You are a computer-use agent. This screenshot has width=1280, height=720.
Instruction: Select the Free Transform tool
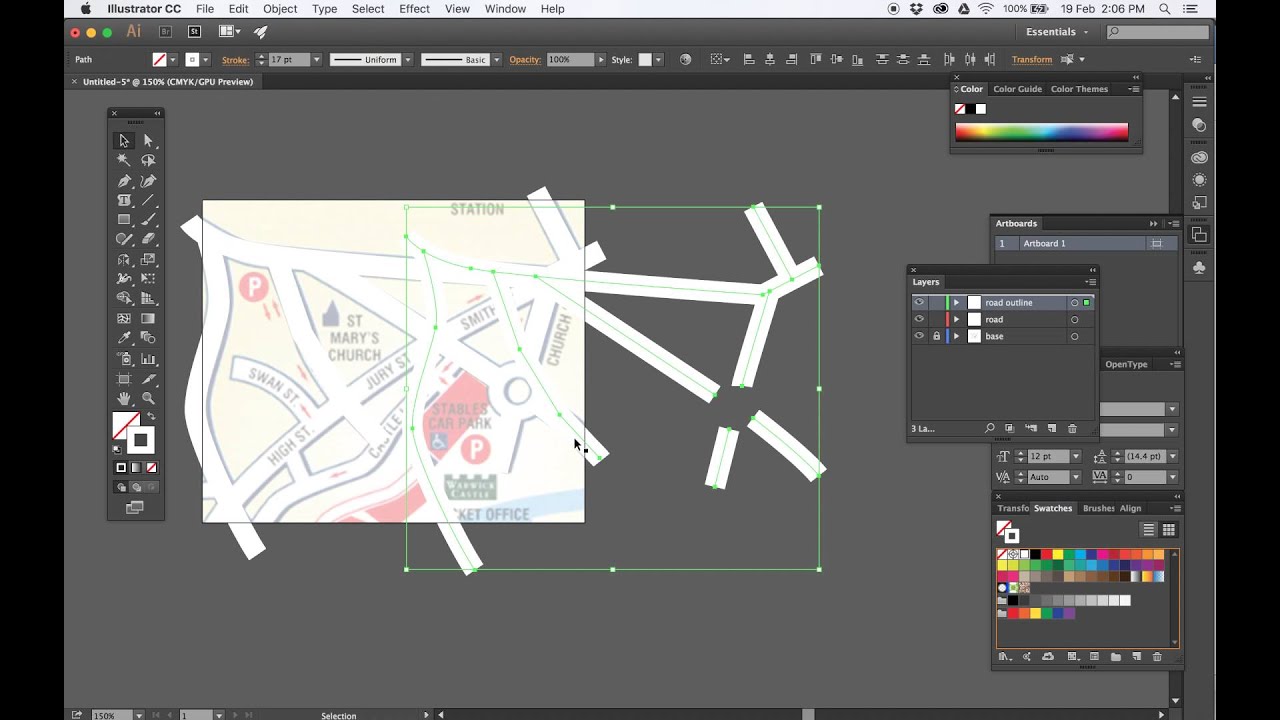[x=148, y=279]
